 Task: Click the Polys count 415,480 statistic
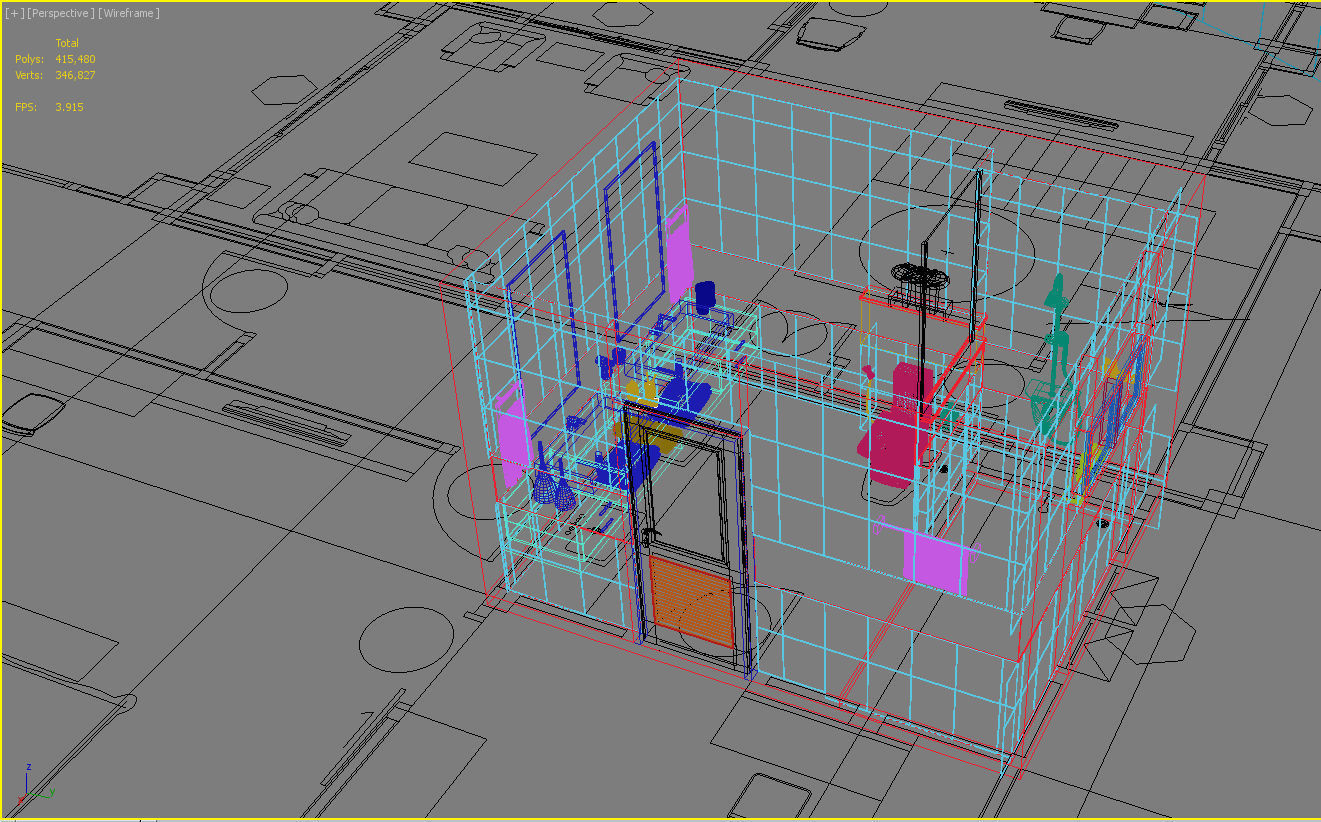pos(75,59)
